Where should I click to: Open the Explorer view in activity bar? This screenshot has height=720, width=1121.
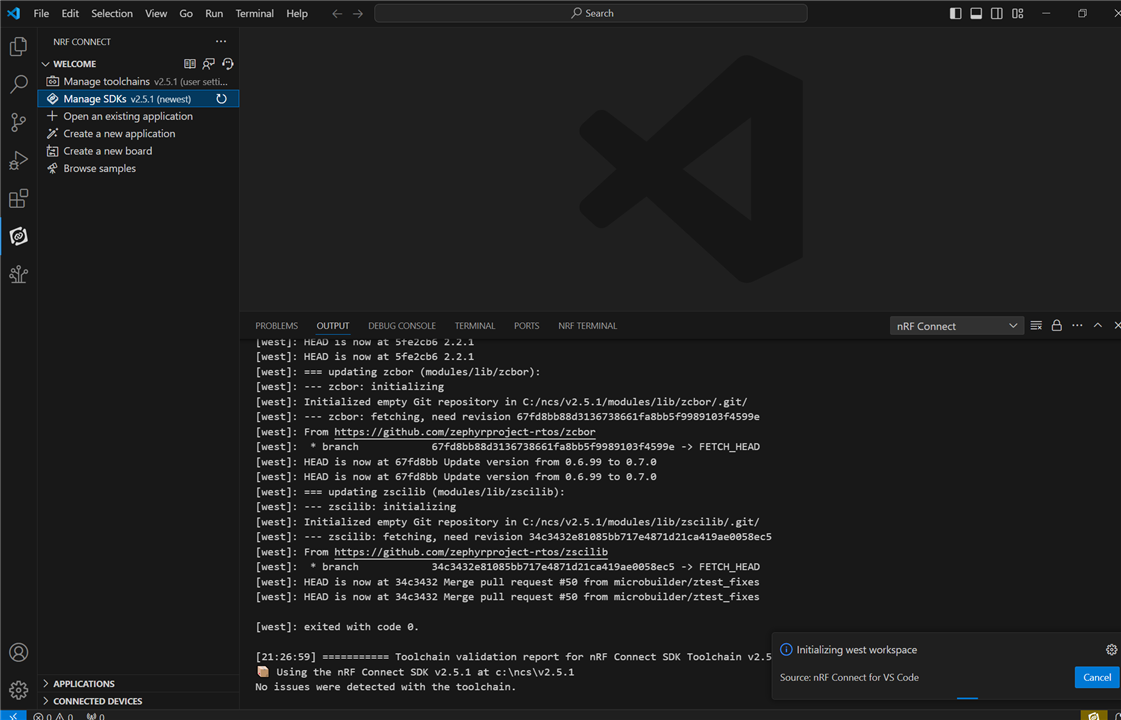(19, 46)
